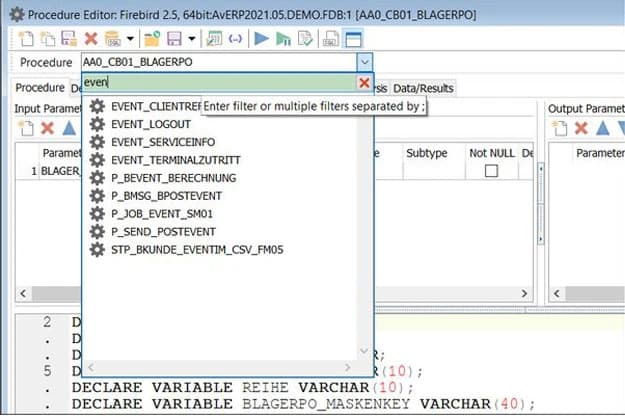
Task: Move output parameter up arrow
Action: [x=601, y=128]
